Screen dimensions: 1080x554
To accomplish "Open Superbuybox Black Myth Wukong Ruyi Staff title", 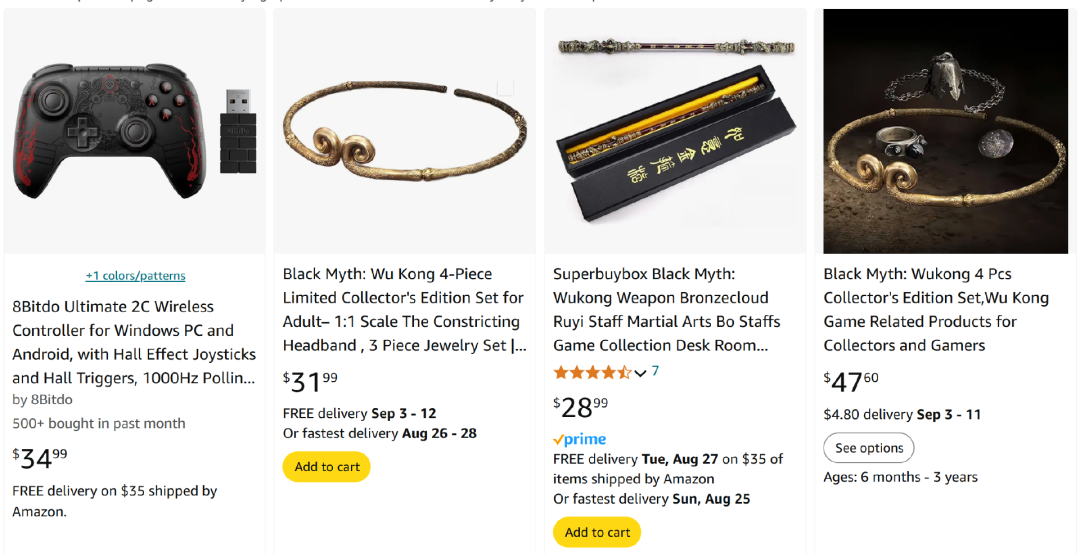I will (667, 309).
